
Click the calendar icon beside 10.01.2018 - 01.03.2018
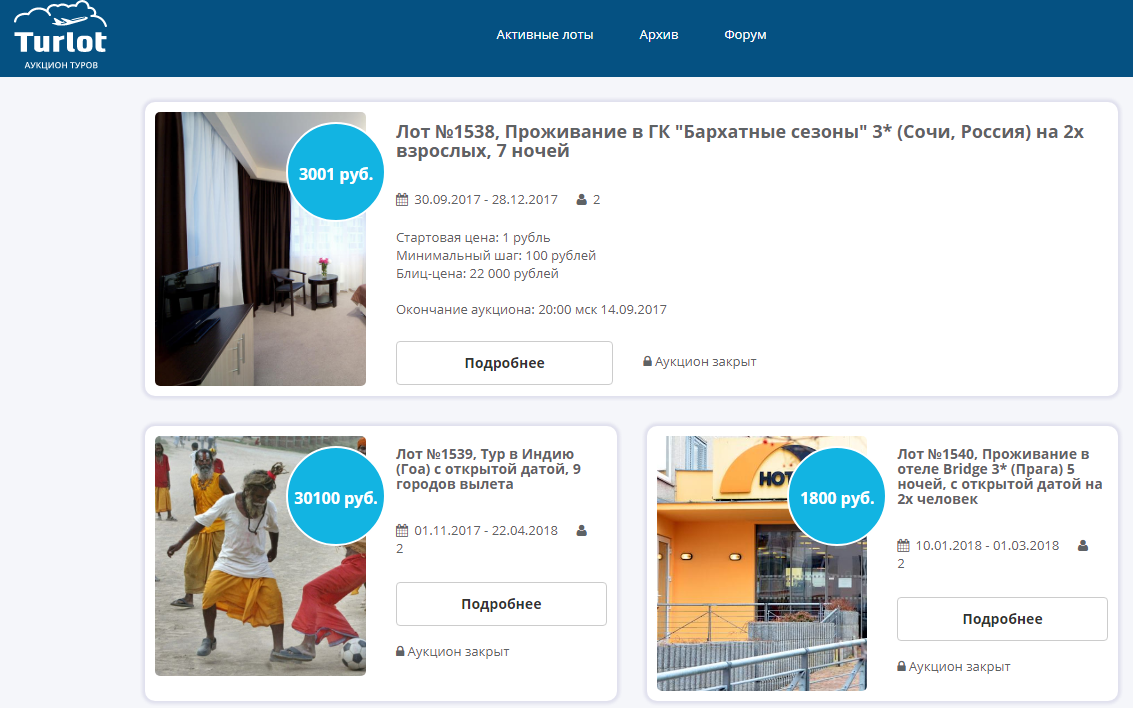pyautogui.click(x=903, y=545)
